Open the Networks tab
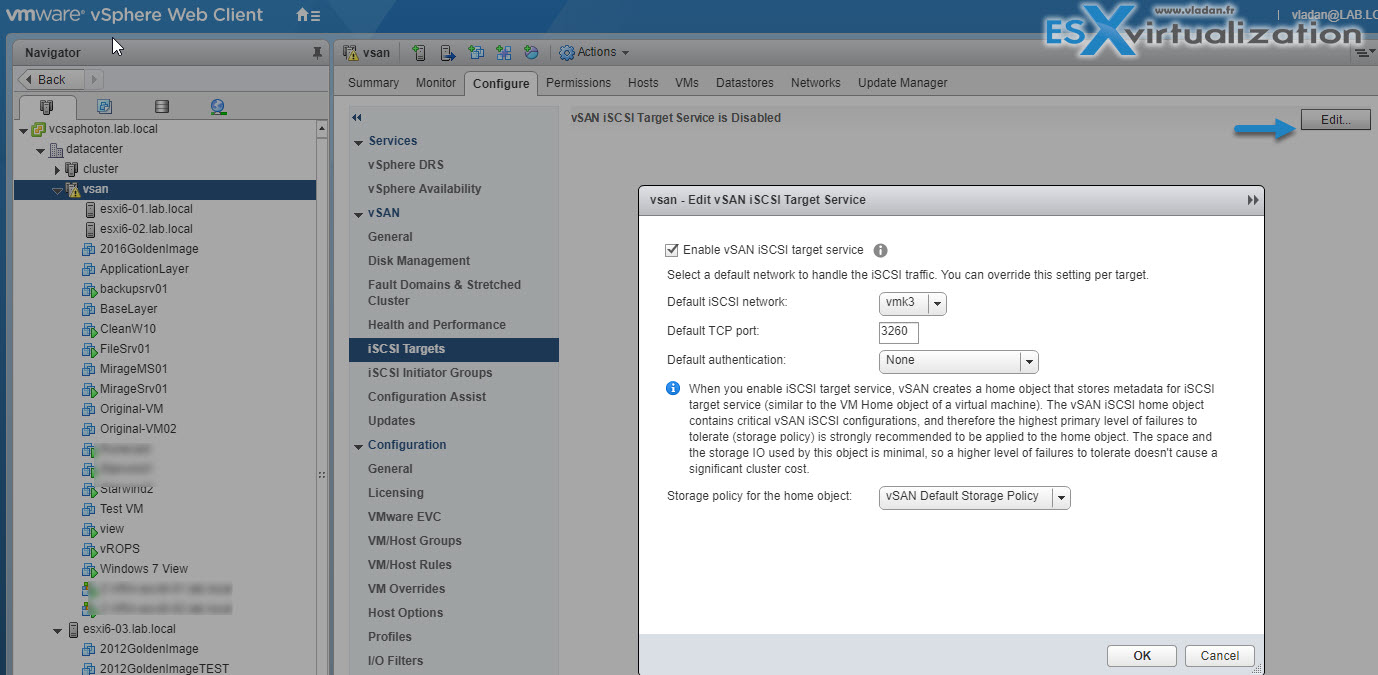Image resolution: width=1378 pixels, height=675 pixels. (816, 83)
